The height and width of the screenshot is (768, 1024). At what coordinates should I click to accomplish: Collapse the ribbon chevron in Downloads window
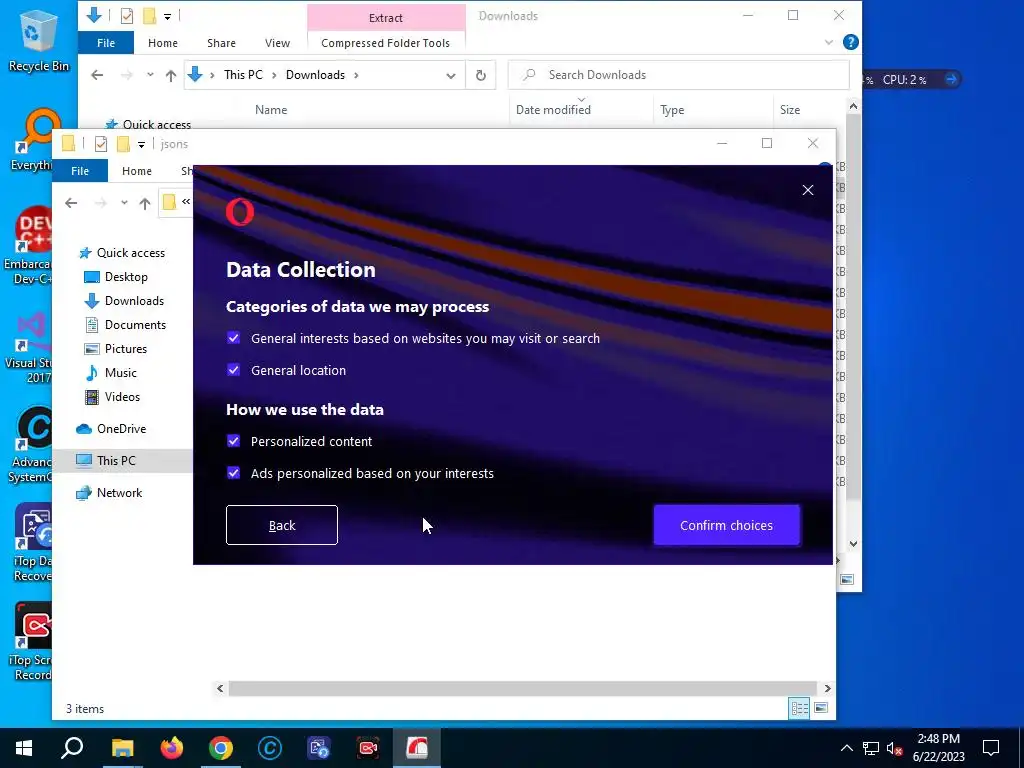829,42
